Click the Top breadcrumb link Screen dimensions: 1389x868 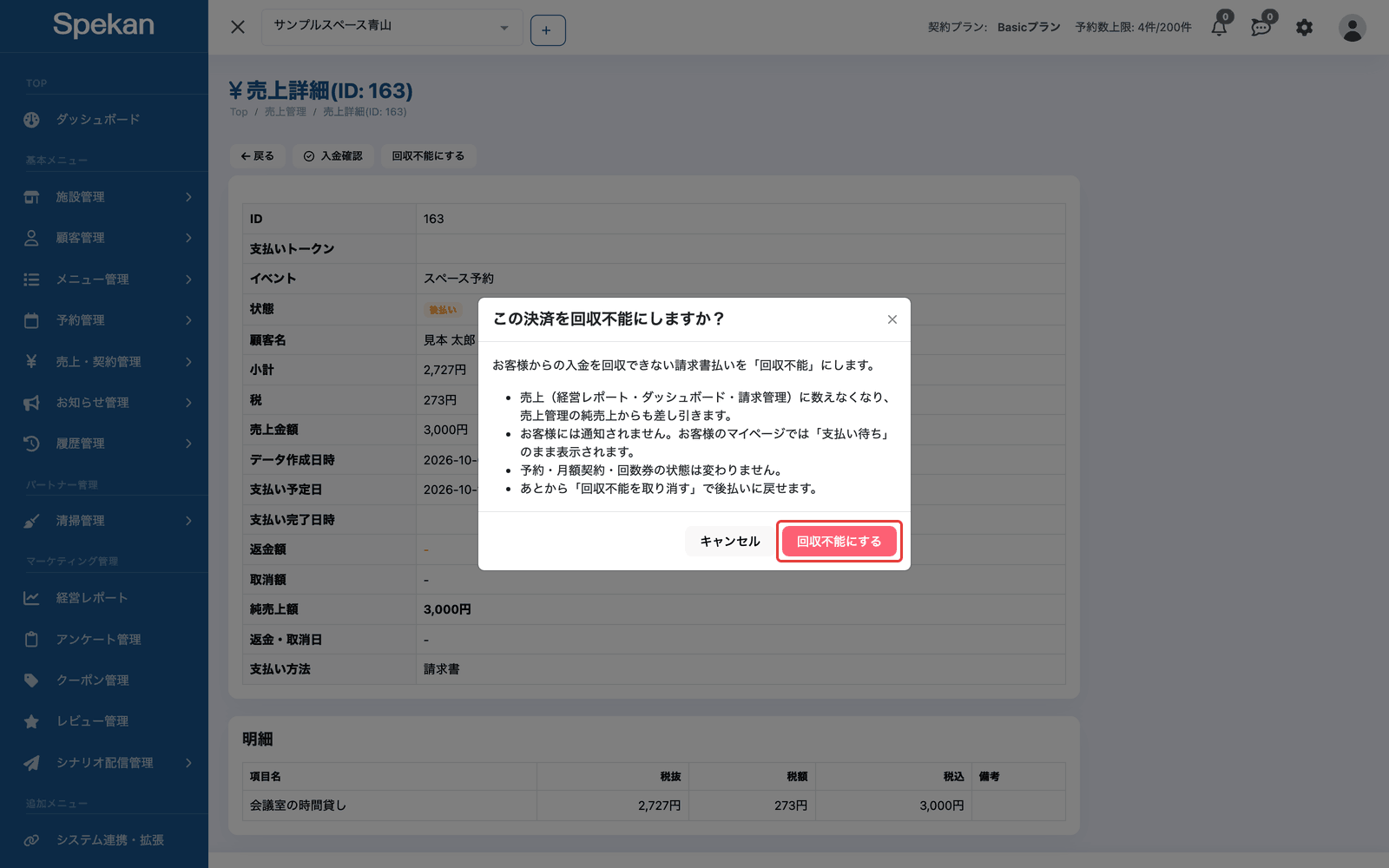point(239,112)
